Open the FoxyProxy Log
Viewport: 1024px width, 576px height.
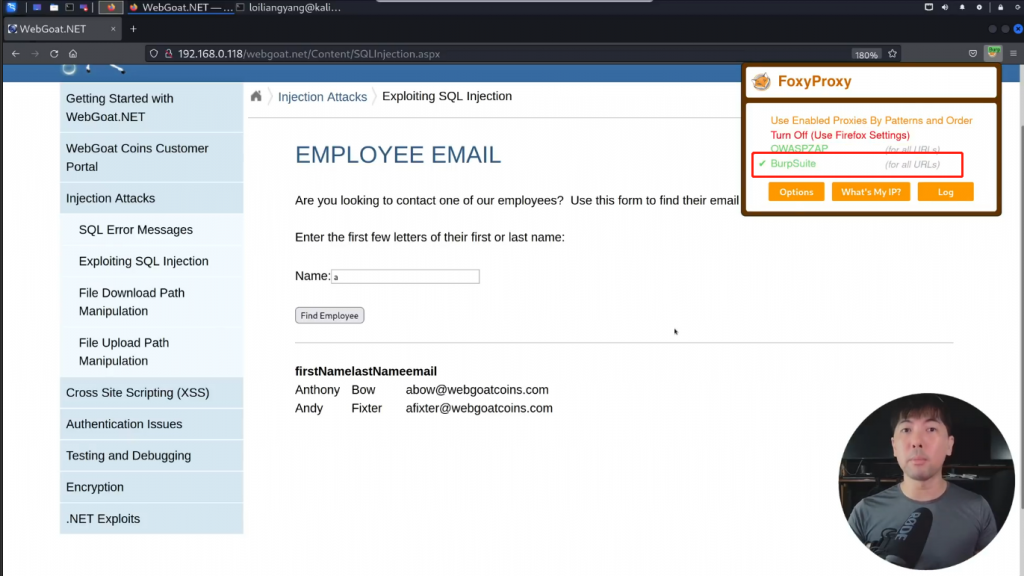pos(945,192)
